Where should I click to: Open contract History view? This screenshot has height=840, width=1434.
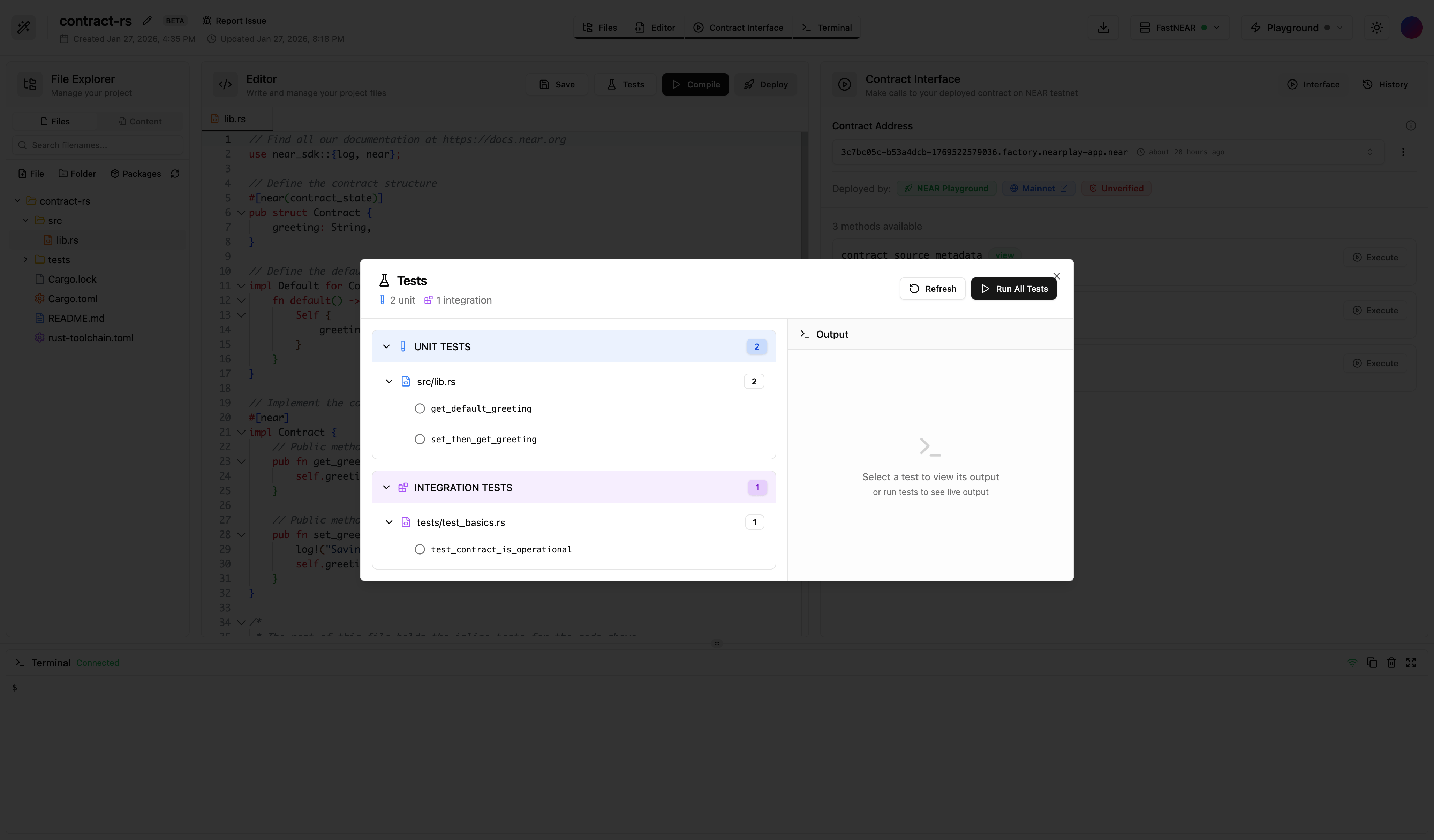click(x=1385, y=84)
